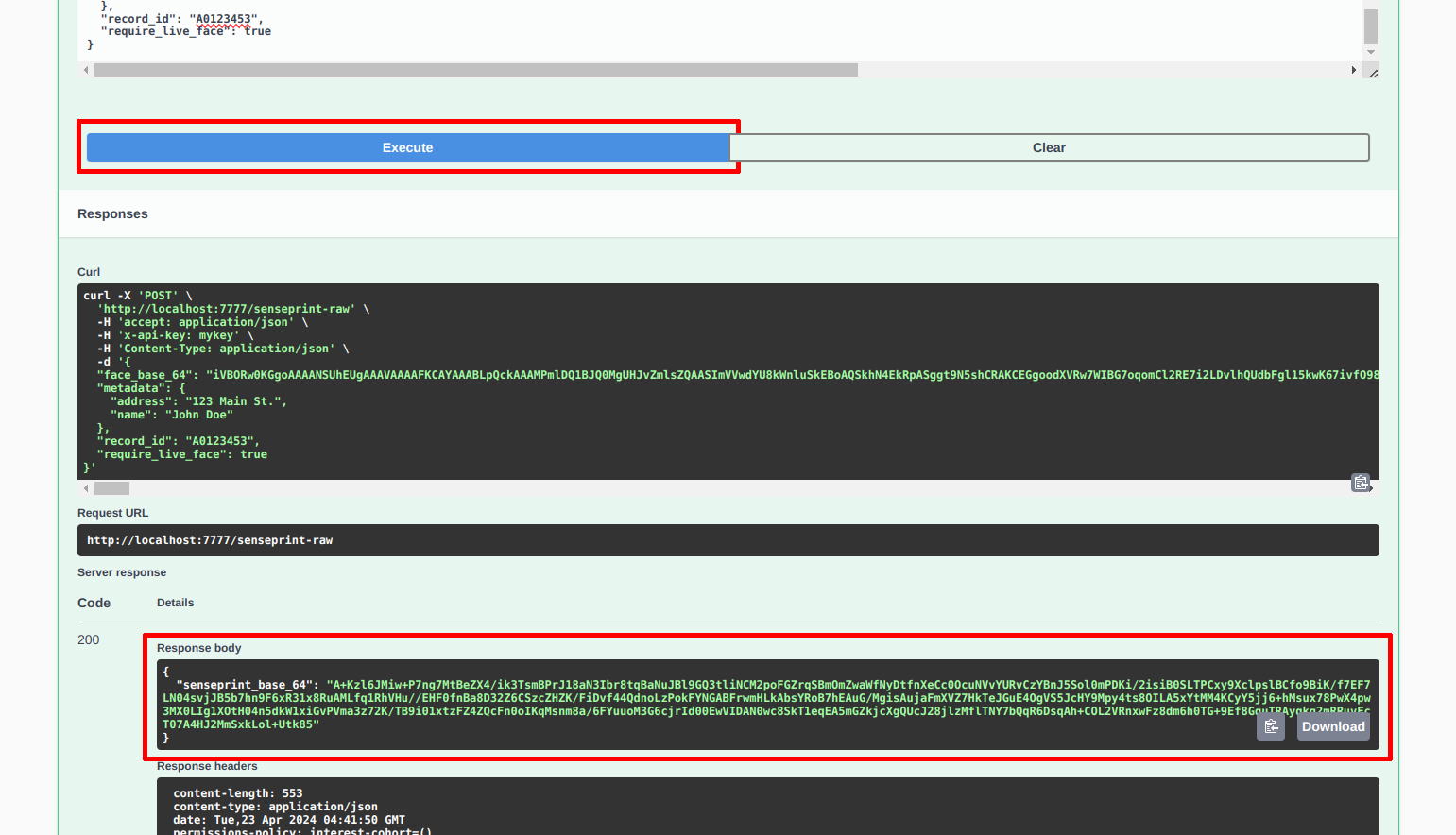The height and width of the screenshot is (835, 1456).
Task: Click the content-length response header line
Action: pyautogui.click(x=238, y=793)
